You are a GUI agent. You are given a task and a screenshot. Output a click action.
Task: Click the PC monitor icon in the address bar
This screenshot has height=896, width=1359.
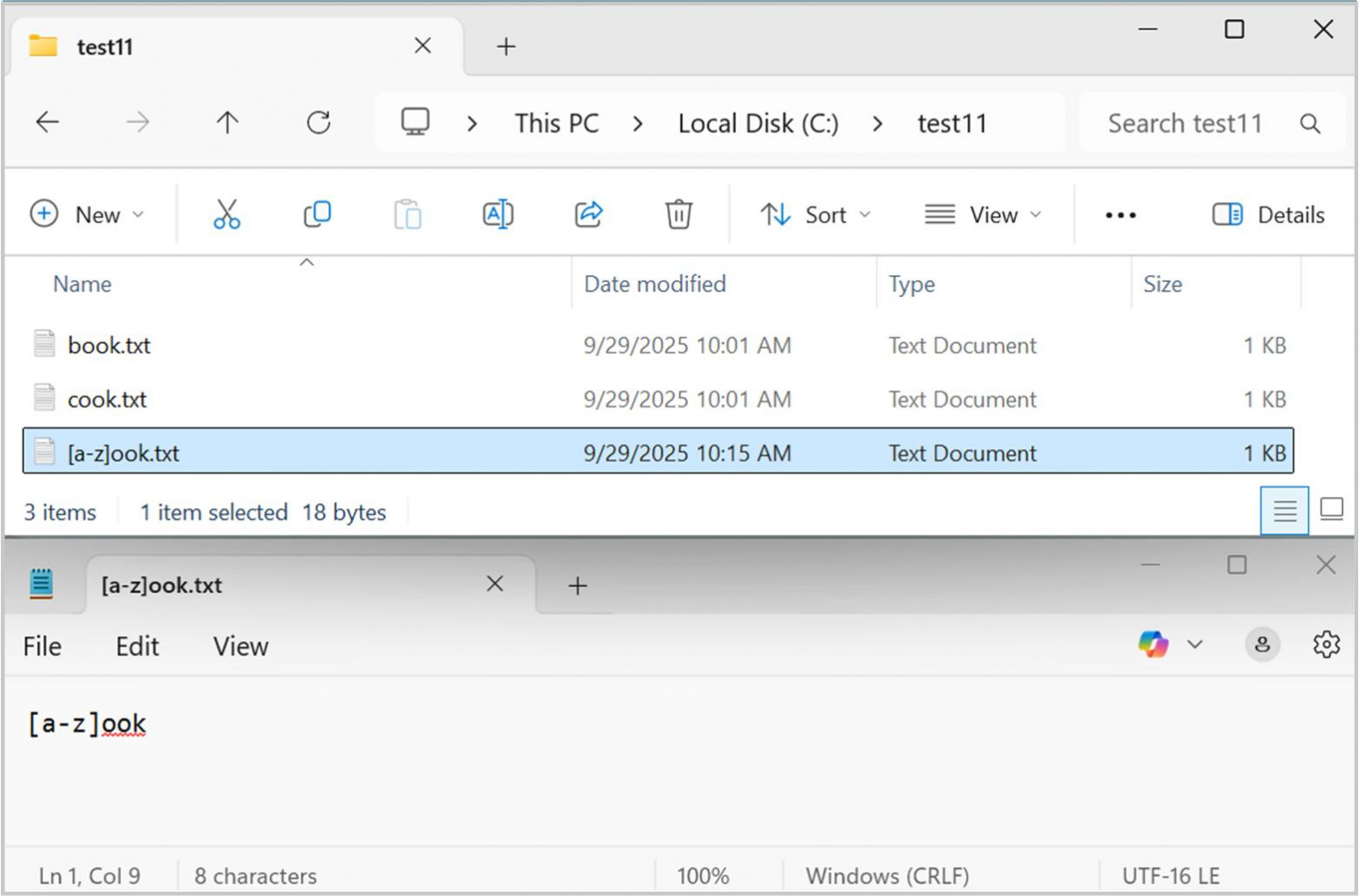point(416,122)
